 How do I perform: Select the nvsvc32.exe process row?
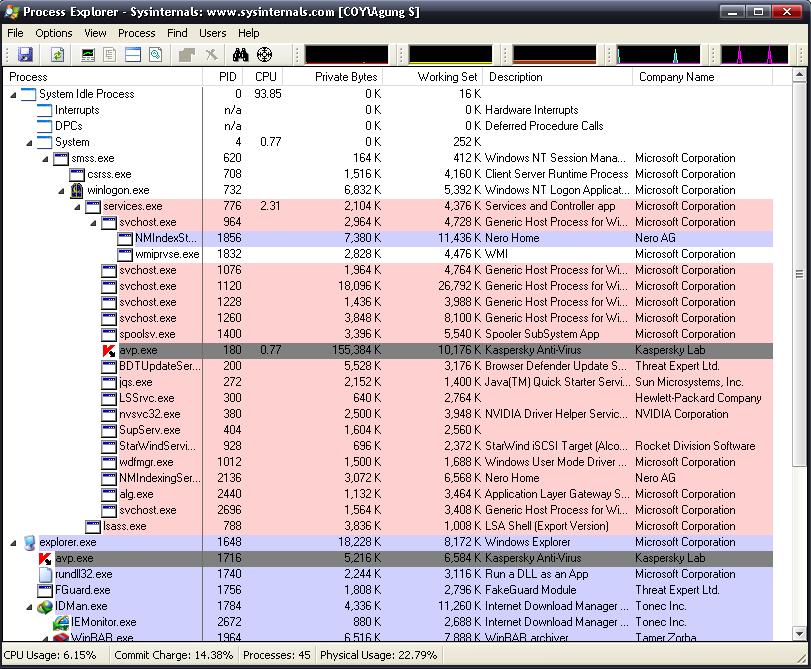tap(388, 414)
